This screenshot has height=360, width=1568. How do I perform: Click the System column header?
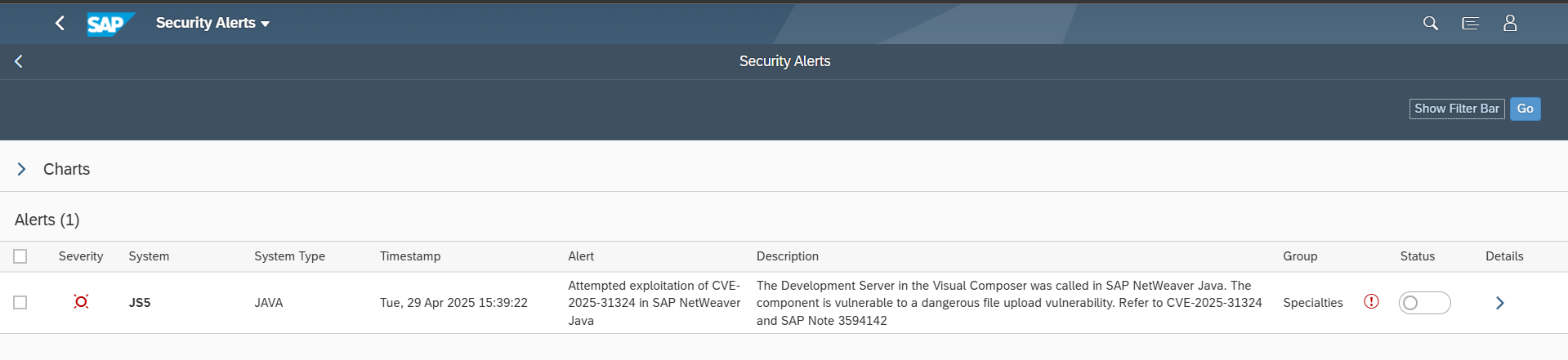click(x=149, y=256)
